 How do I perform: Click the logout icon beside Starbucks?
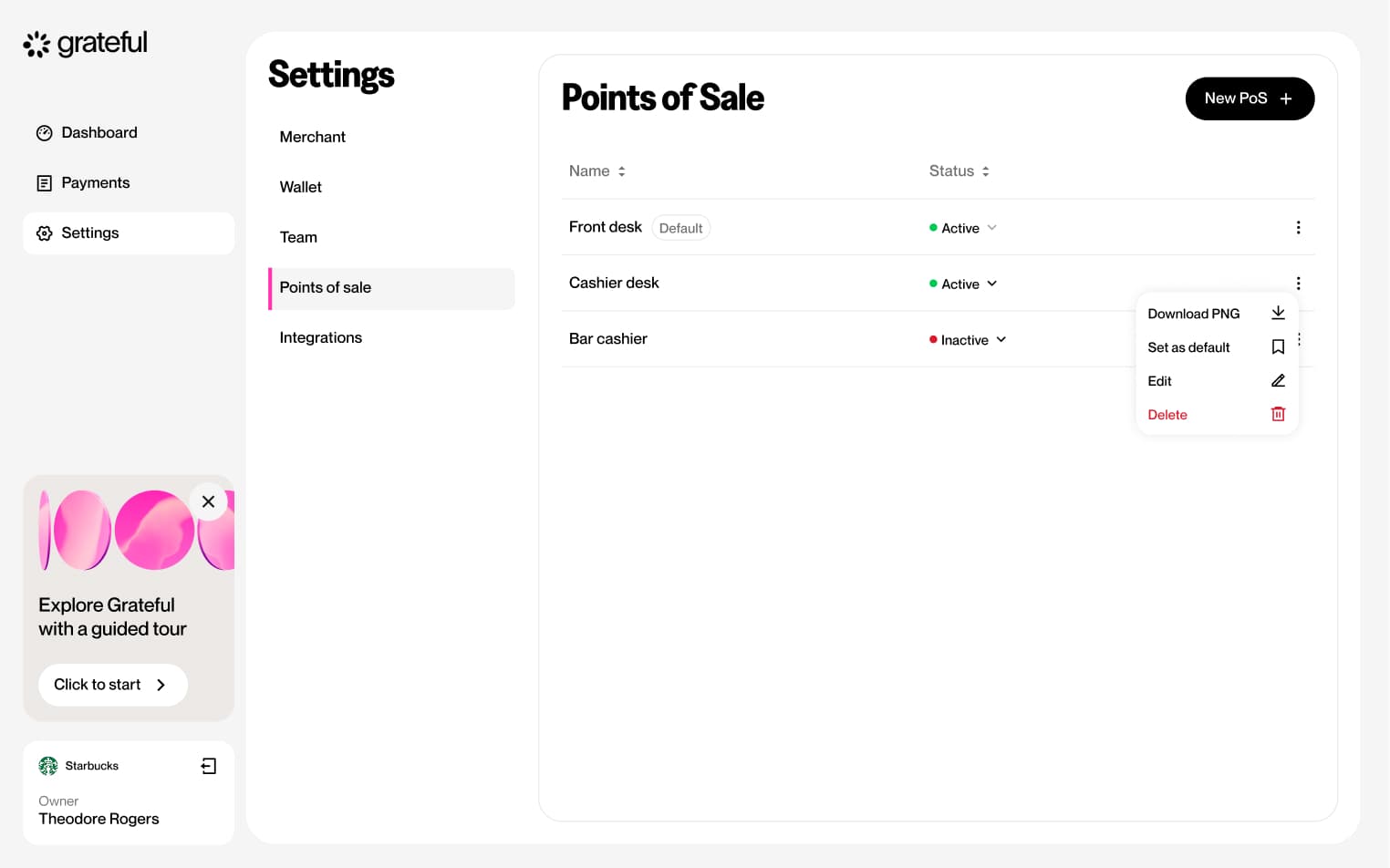click(x=209, y=766)
